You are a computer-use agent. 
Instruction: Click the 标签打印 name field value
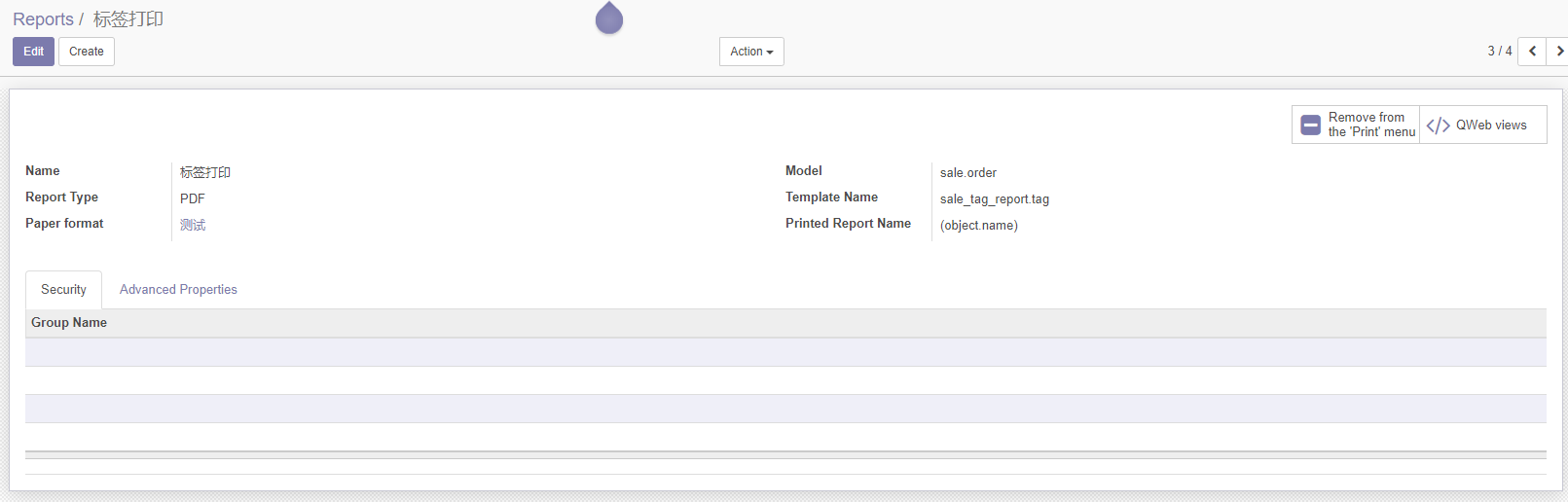click(x=205, y=172)
